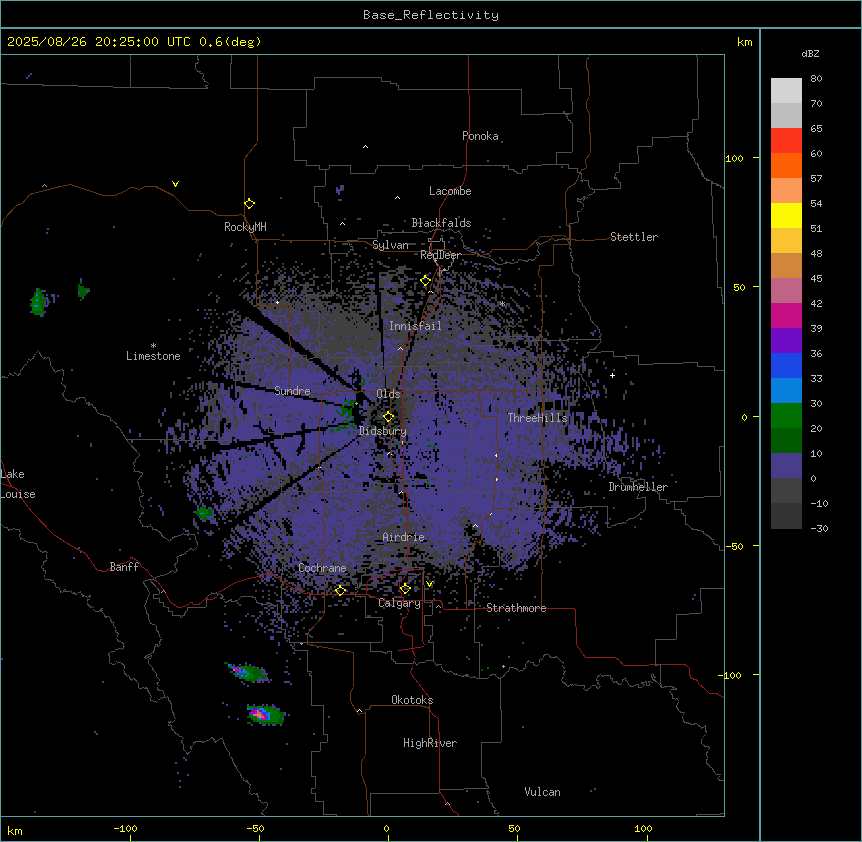862x842 pixels.
Task: Click the RockyMH city label
Action: 245,227
